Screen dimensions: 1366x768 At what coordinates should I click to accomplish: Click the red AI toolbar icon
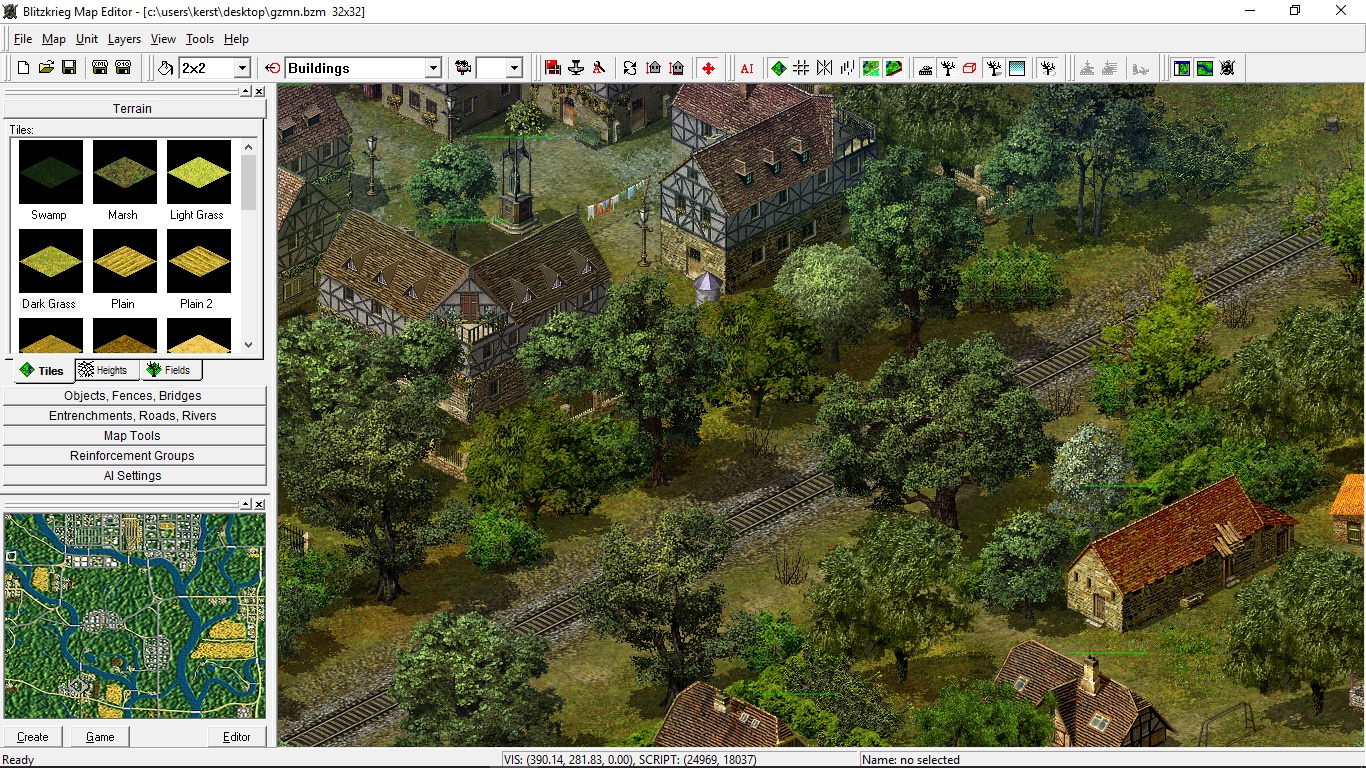pyautogui.click(x=747, y=68)
